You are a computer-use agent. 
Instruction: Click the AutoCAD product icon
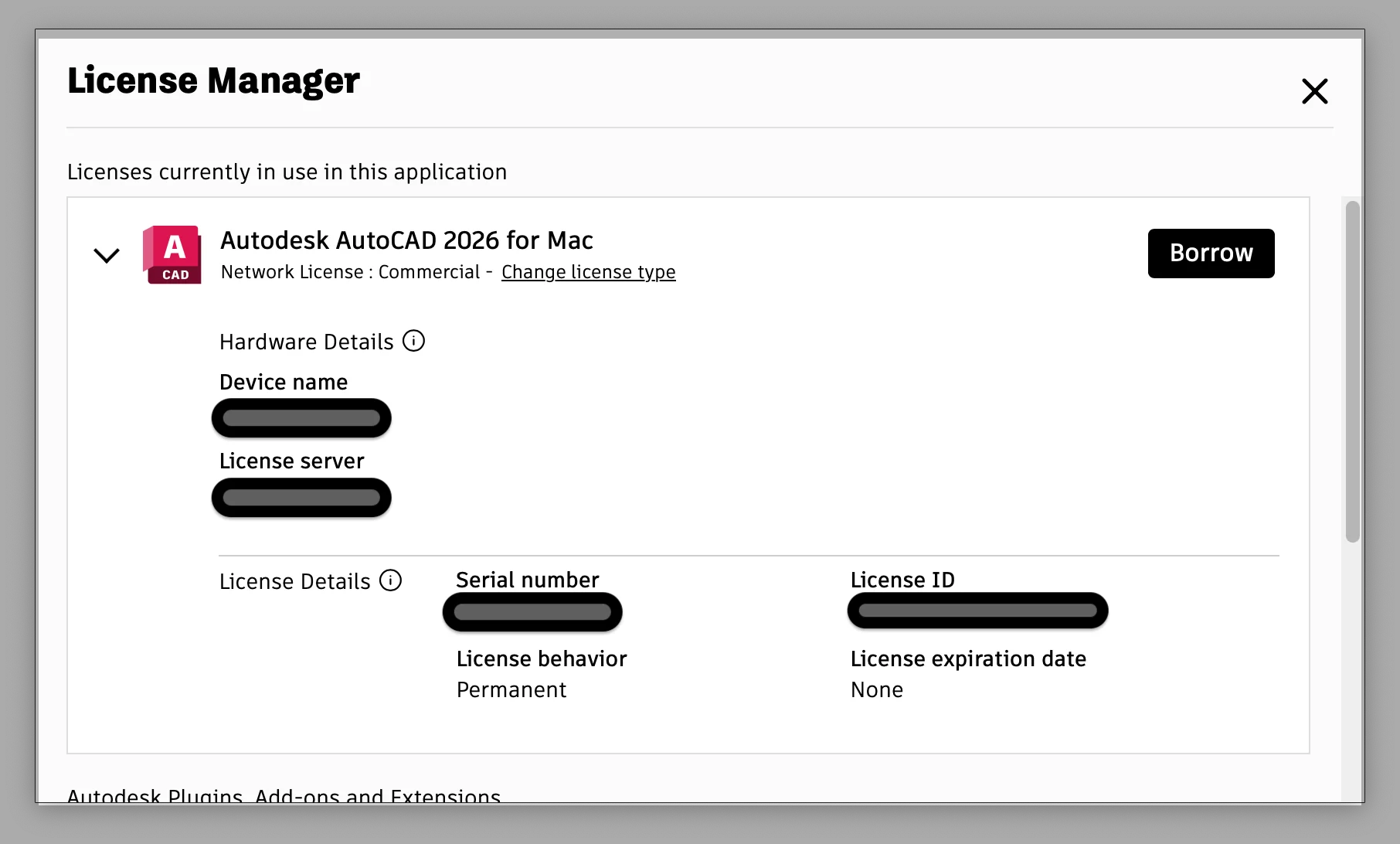coord(172,254)
